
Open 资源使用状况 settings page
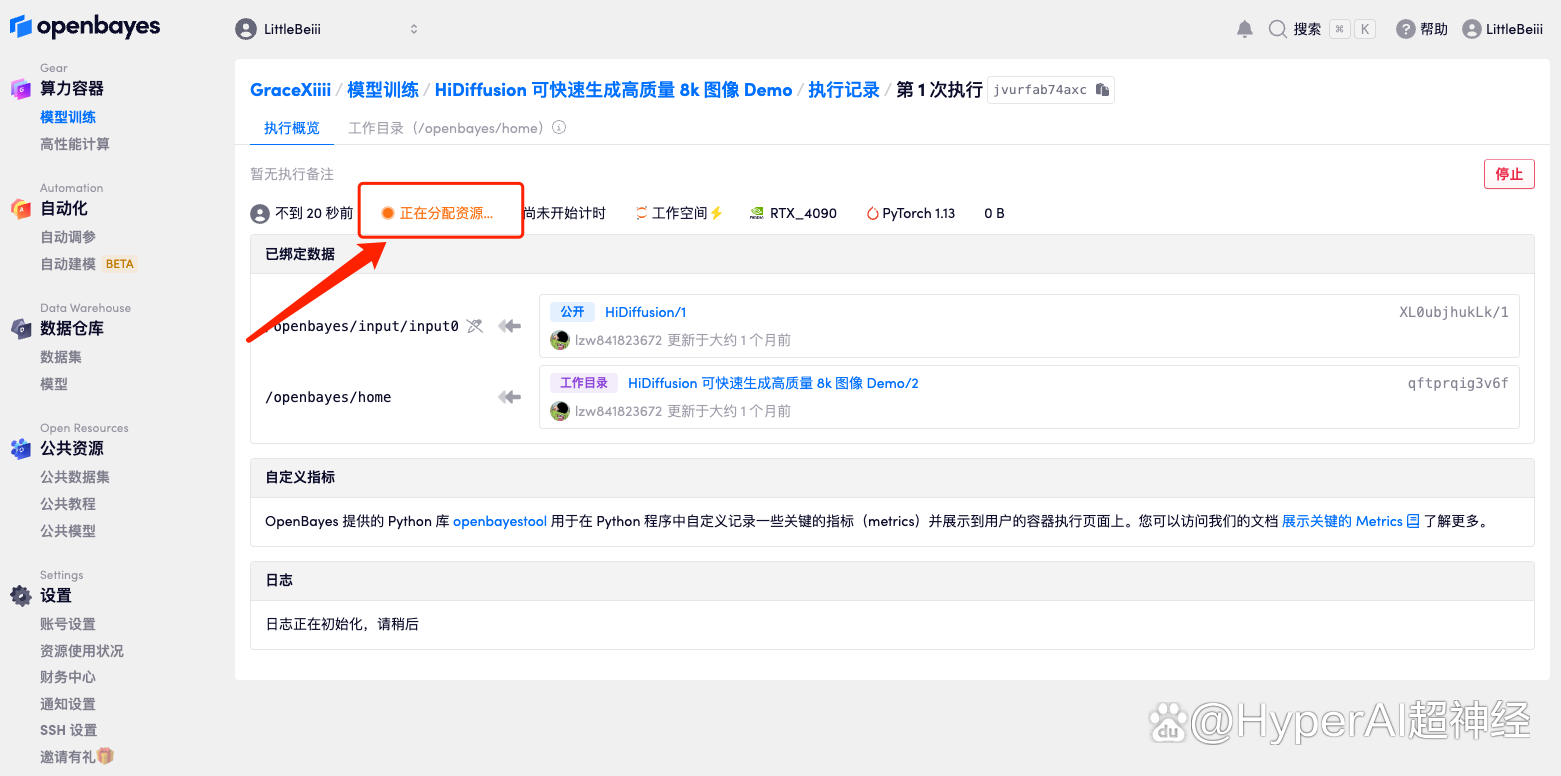coord(82,651)
